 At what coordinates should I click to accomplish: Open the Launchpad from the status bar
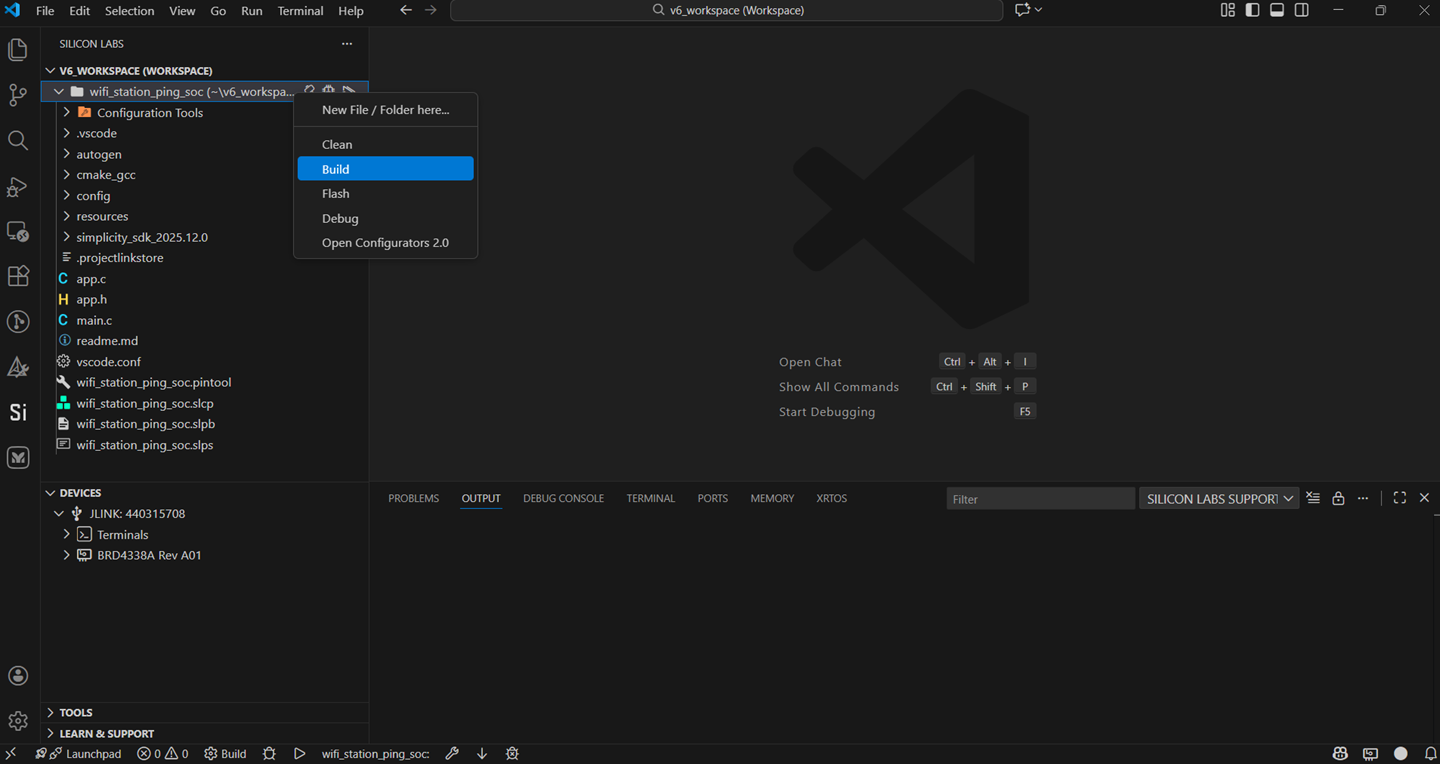point(78,753)
